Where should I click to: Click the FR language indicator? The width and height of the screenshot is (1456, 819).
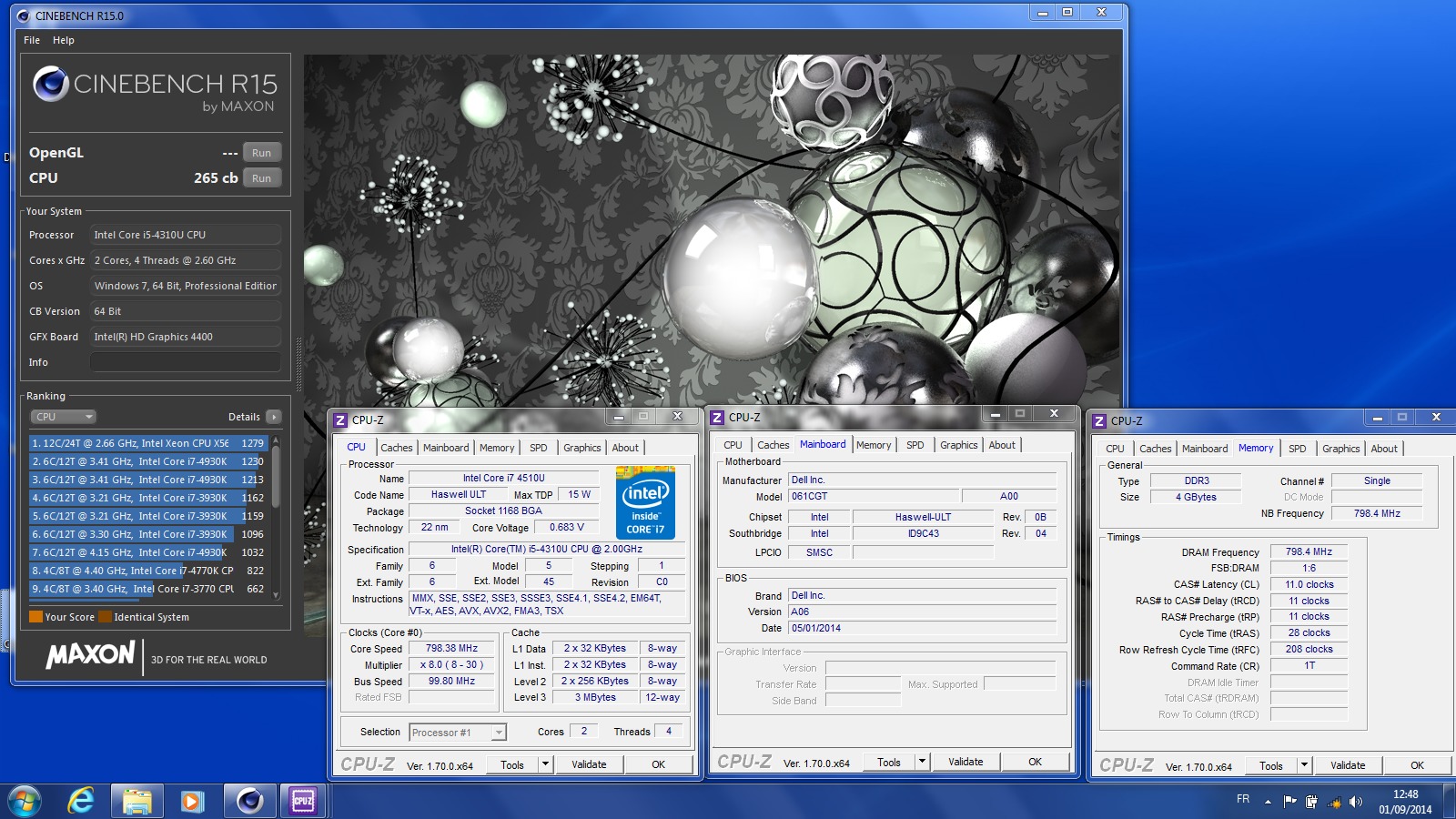pyautogui.click(x=1243, y=799)
